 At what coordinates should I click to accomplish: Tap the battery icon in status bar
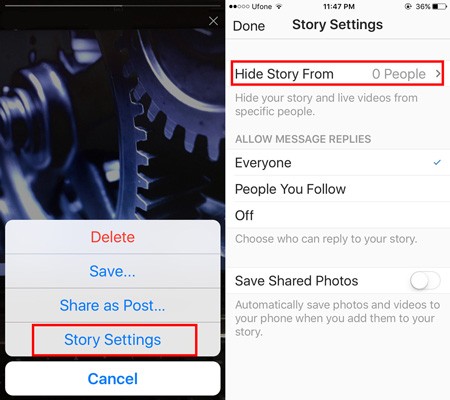[440, 6]
